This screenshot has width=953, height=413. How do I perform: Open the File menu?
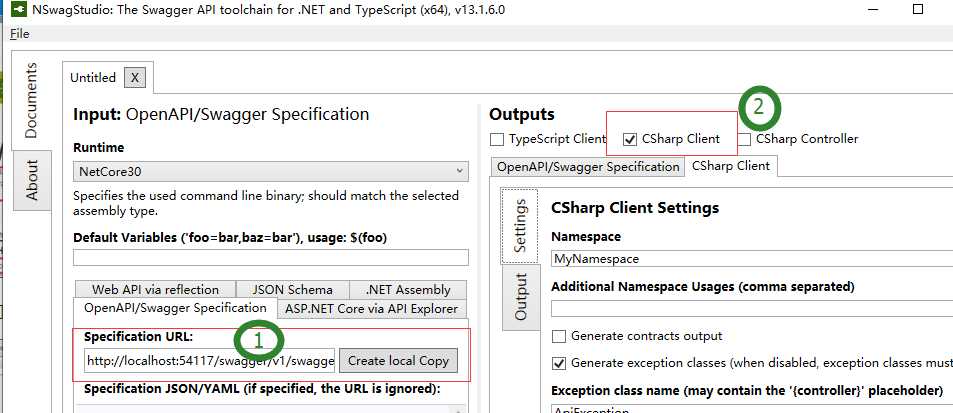19,34
